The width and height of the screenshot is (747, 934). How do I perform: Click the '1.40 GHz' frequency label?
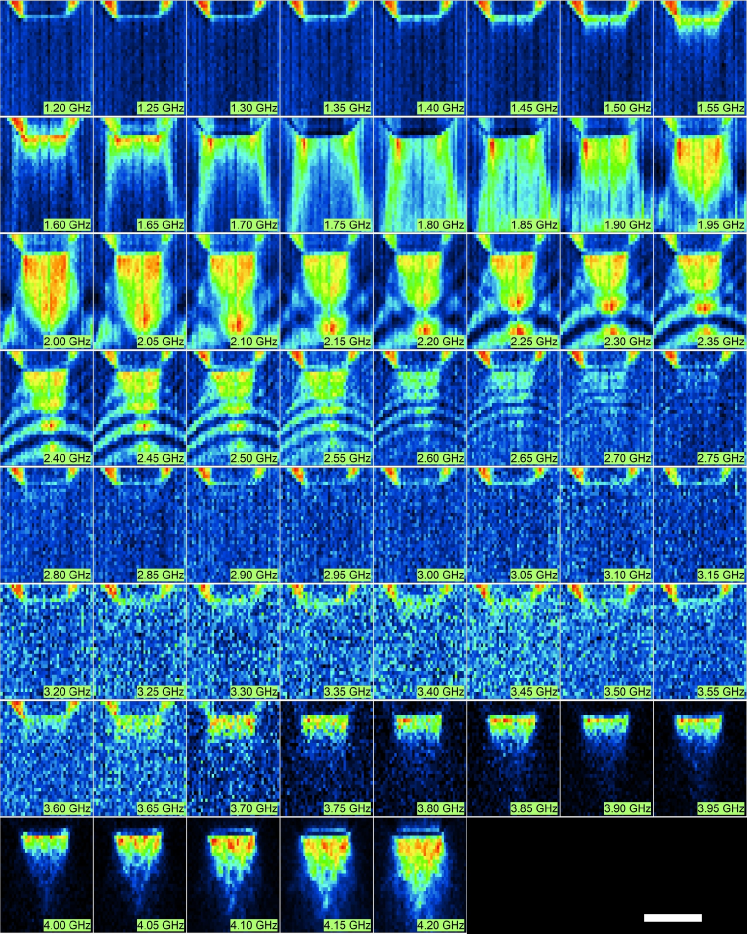[441, 108]
